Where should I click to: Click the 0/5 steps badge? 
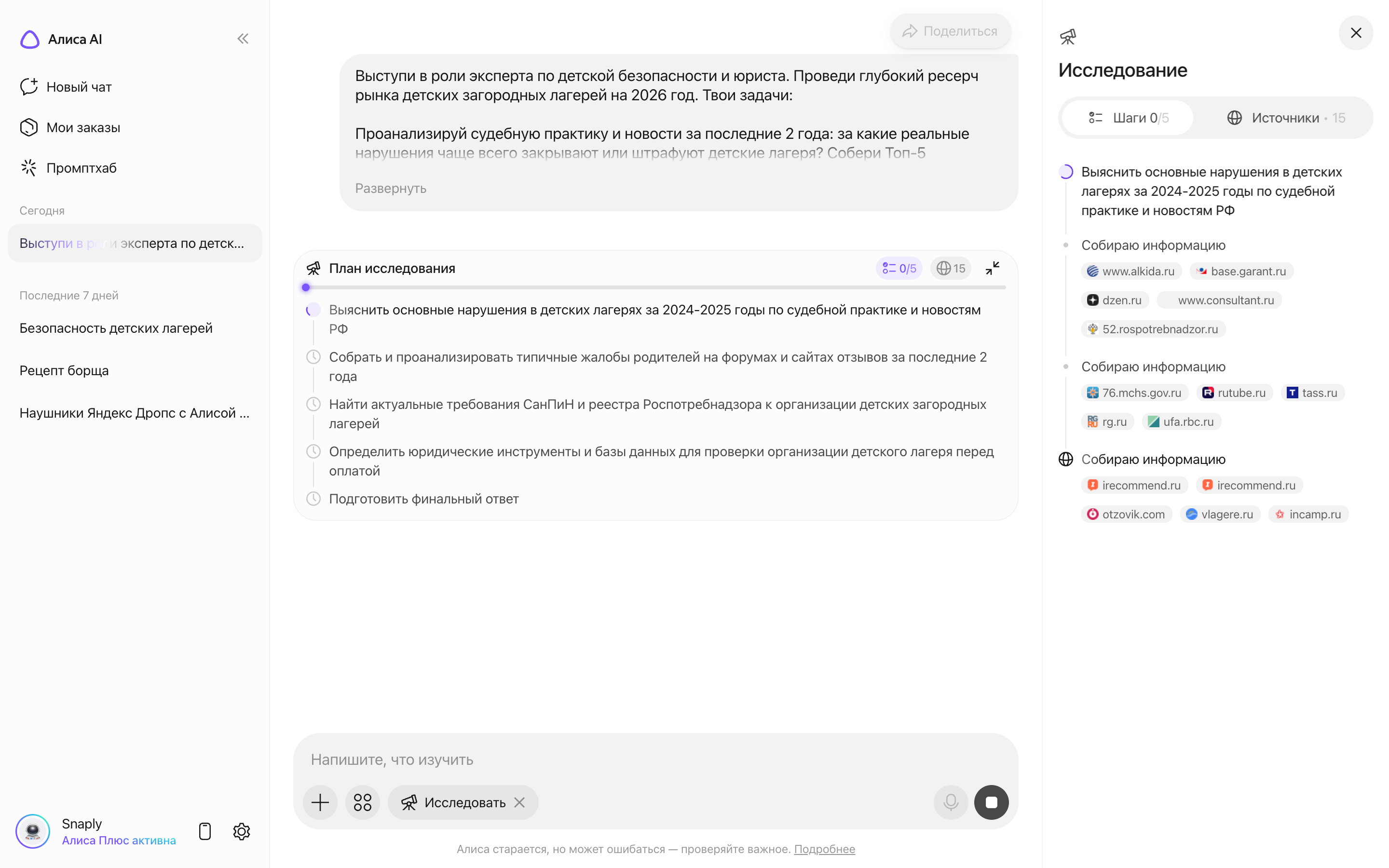click(899, 268)
